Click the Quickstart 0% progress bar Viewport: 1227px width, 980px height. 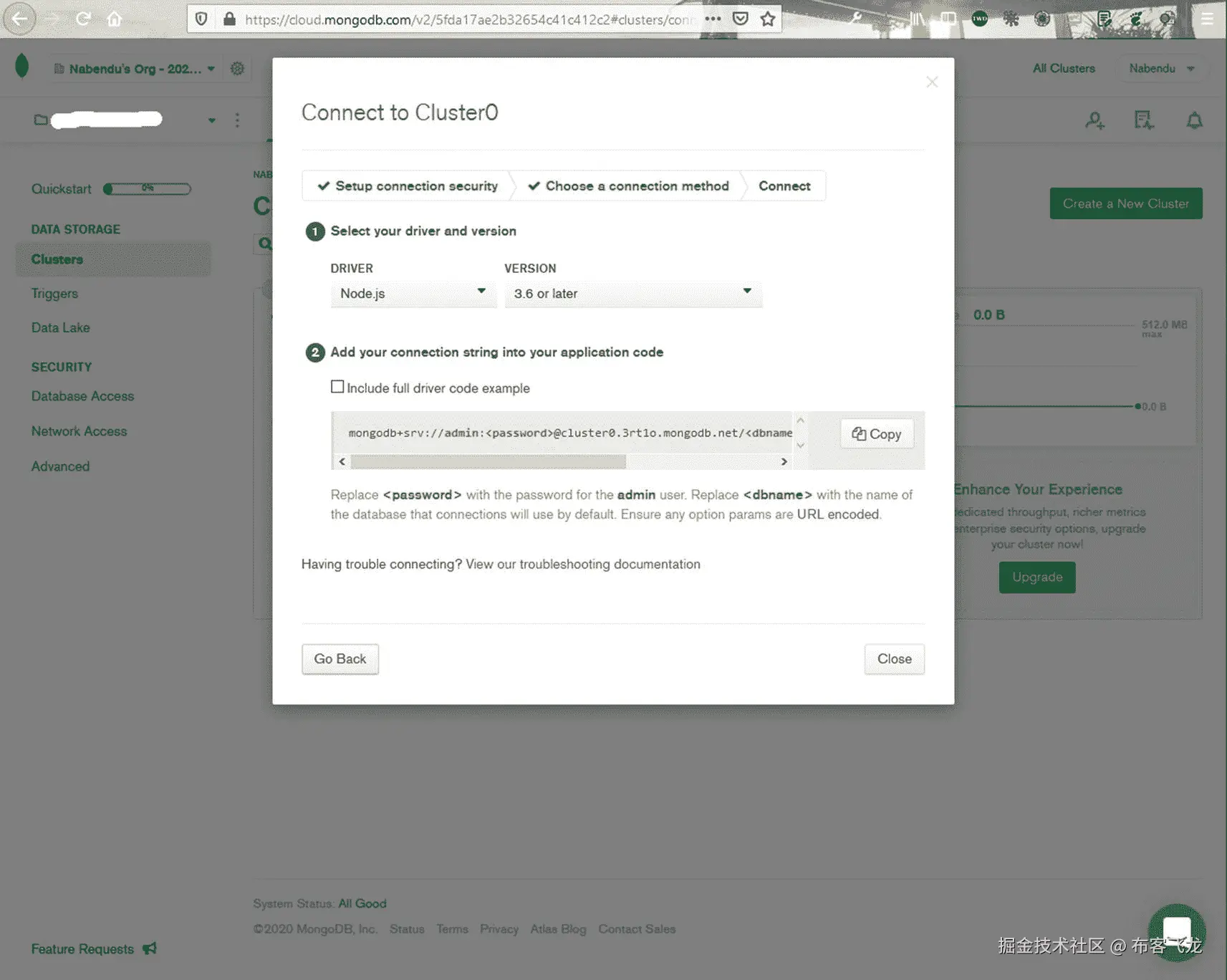tap(147, 189)
